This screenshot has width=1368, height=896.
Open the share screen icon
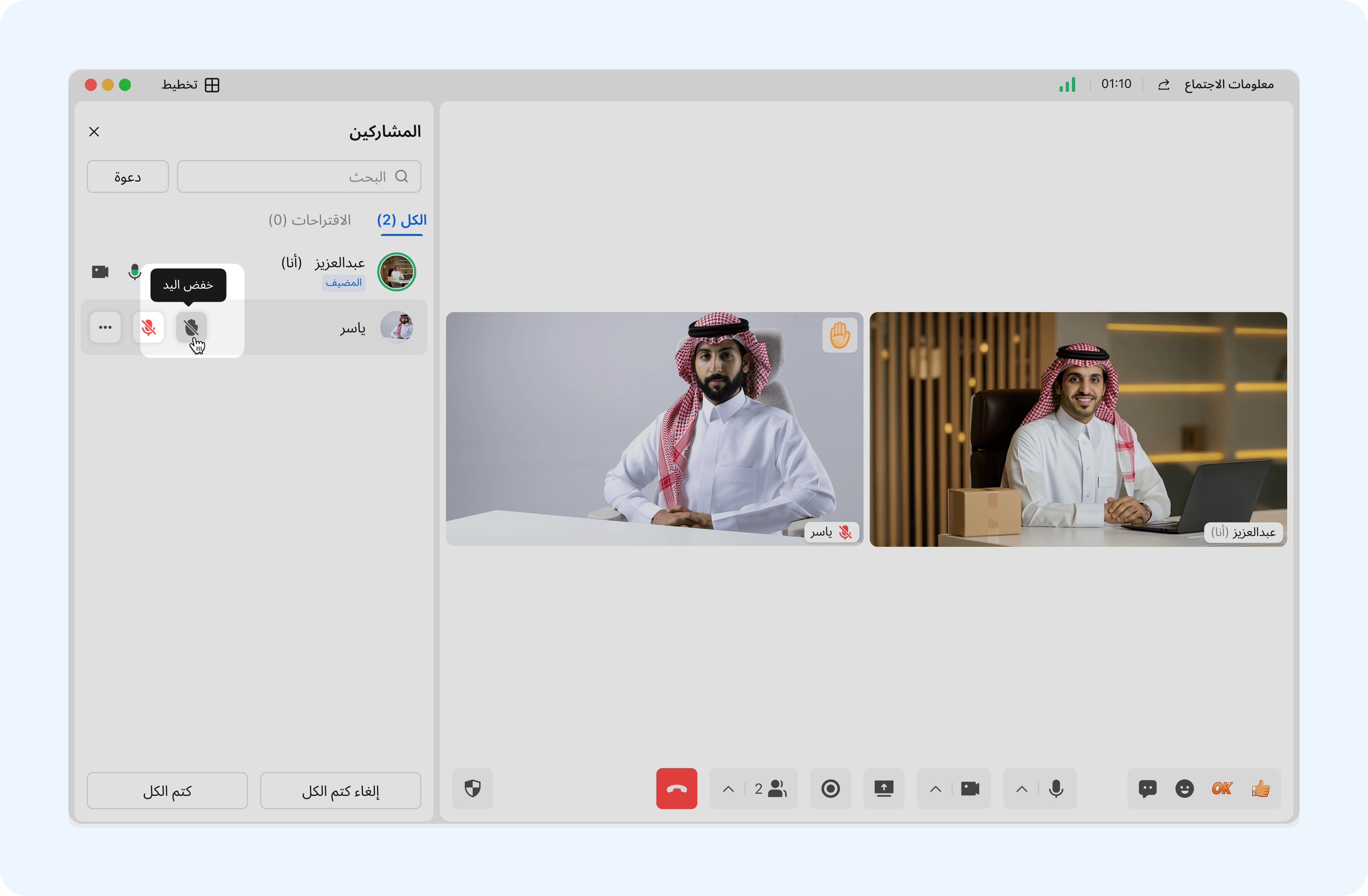(x=884, y=788)
